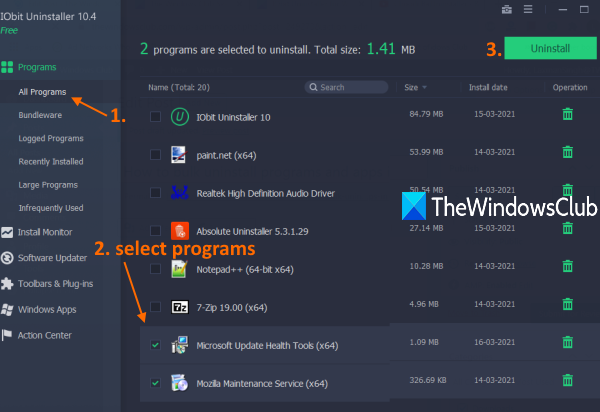Open the hamburger options menu
The height and width of the screenshot is (412, 600).
click(x=528, y=9)
